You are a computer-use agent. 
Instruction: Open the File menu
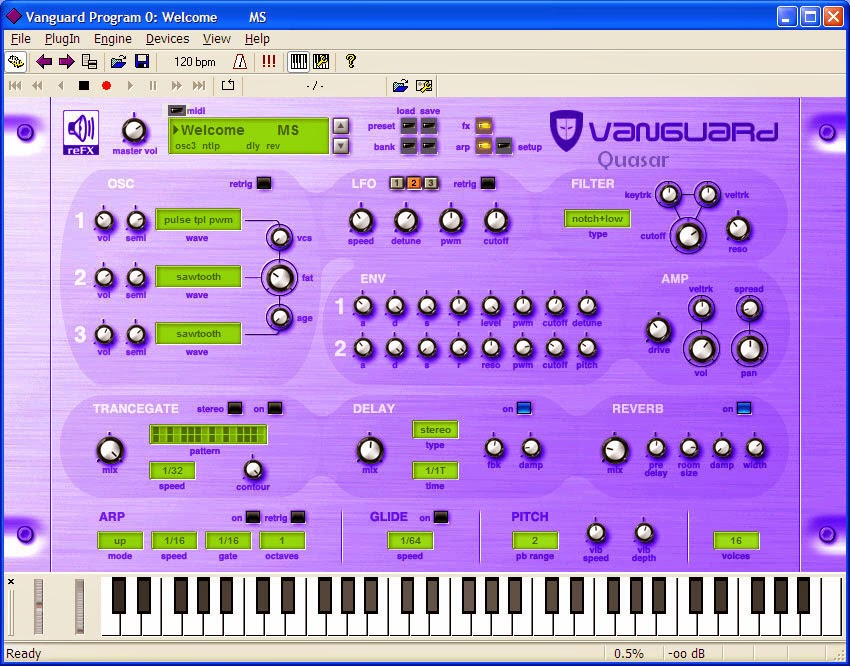coord(21,39)
